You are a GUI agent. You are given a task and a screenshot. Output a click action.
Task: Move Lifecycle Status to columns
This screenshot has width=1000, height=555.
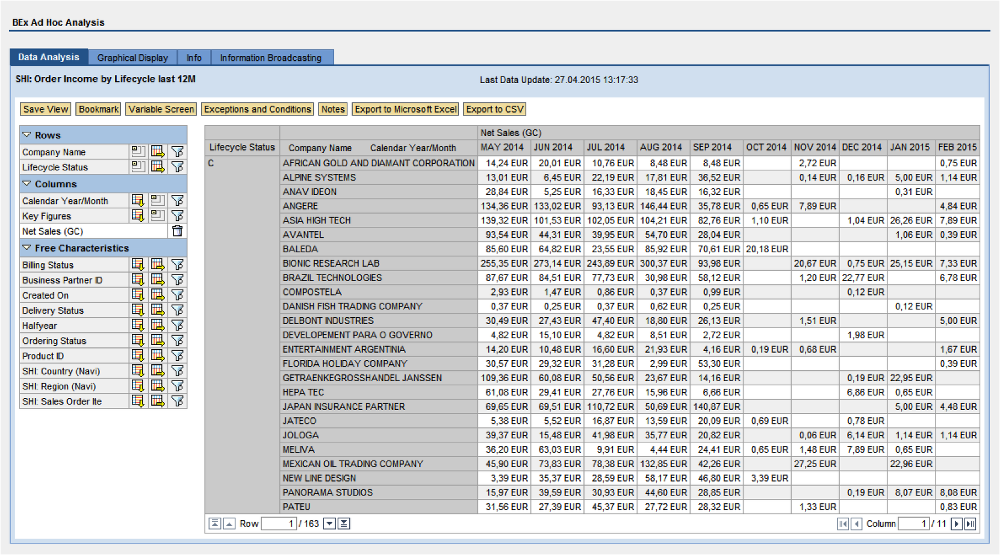click(x=157, y=168)
